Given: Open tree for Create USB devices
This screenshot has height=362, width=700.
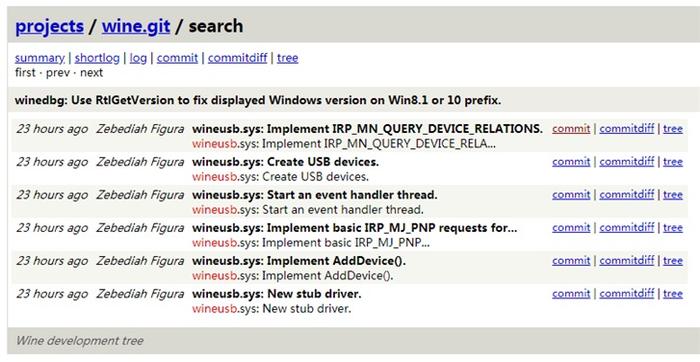Looking at the screenshot, I should (673, 162).
